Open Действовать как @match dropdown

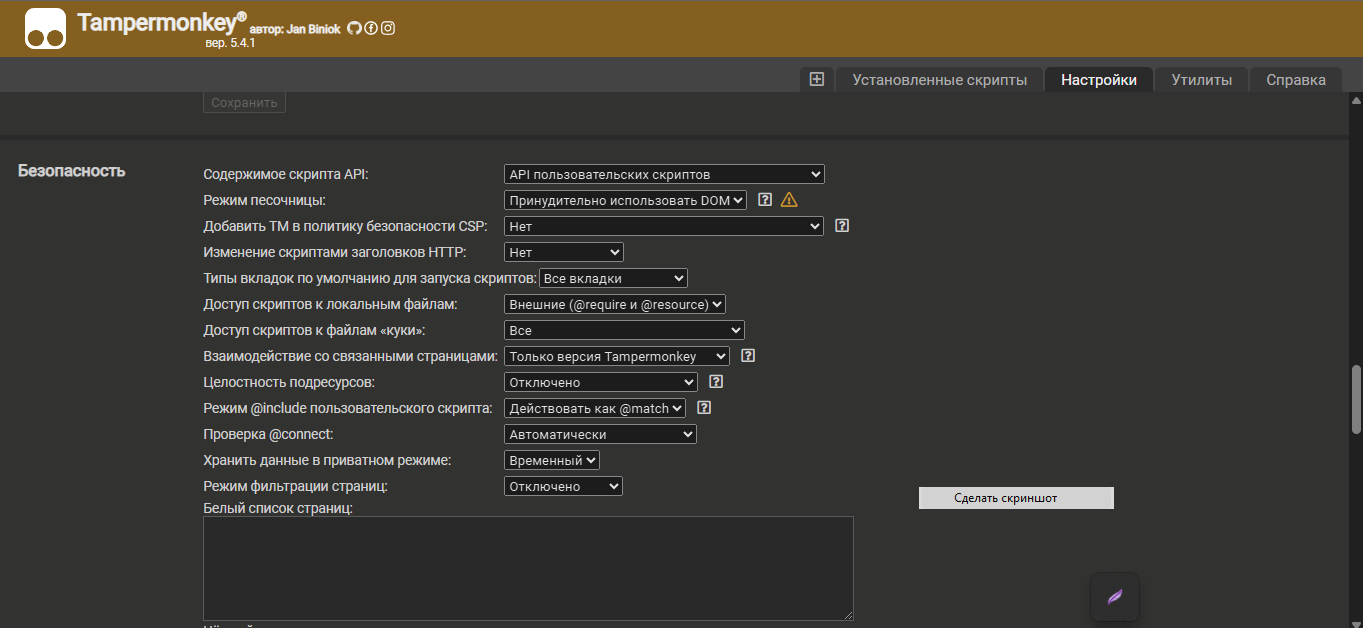[595, 408]
